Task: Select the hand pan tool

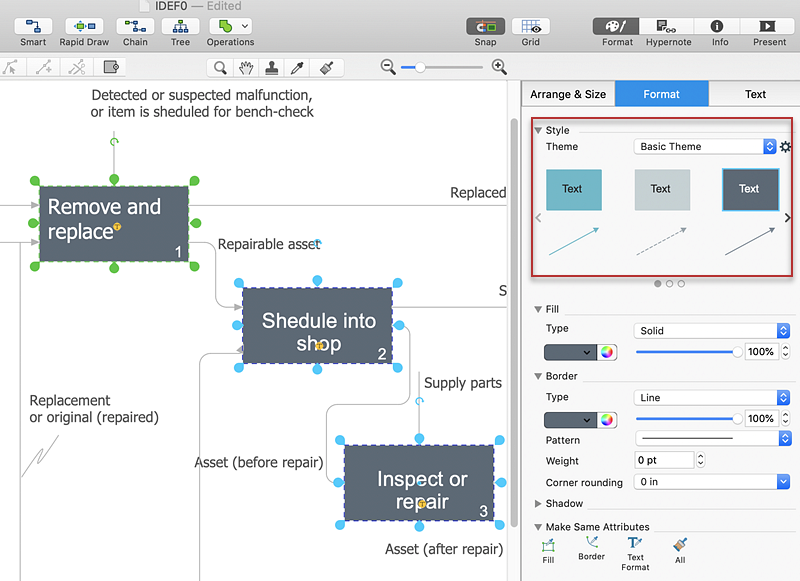Action: pos(246,67)
